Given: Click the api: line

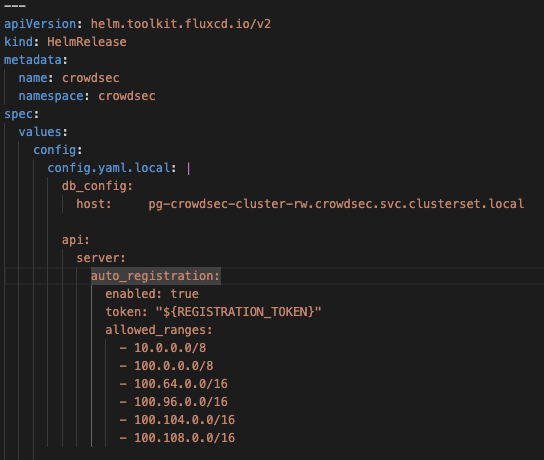Looking at the screenshot, I should 76,240.
